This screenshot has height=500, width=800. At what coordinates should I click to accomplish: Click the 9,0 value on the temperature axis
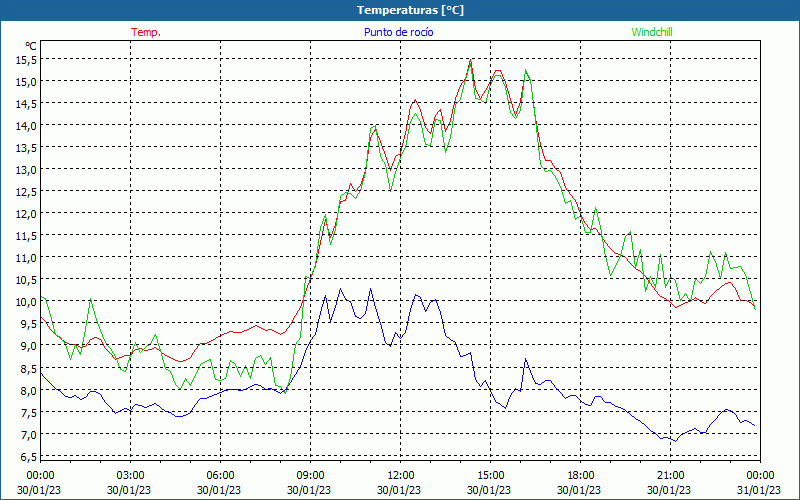(29, 345)
